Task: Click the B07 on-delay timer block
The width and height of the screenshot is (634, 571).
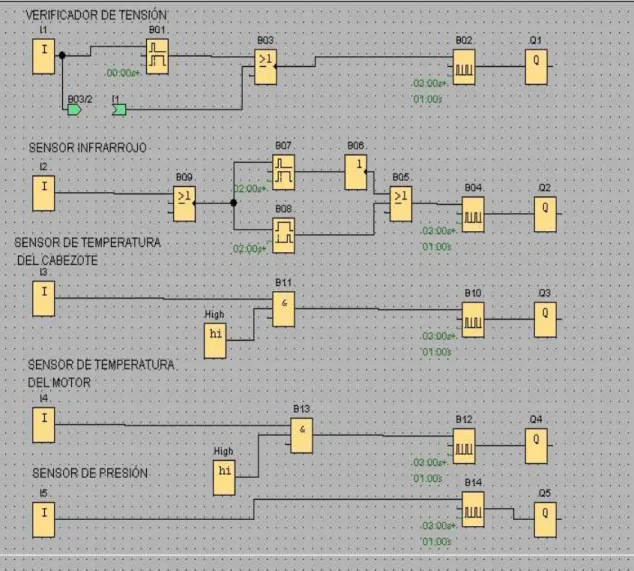Action: coord(283,172)
